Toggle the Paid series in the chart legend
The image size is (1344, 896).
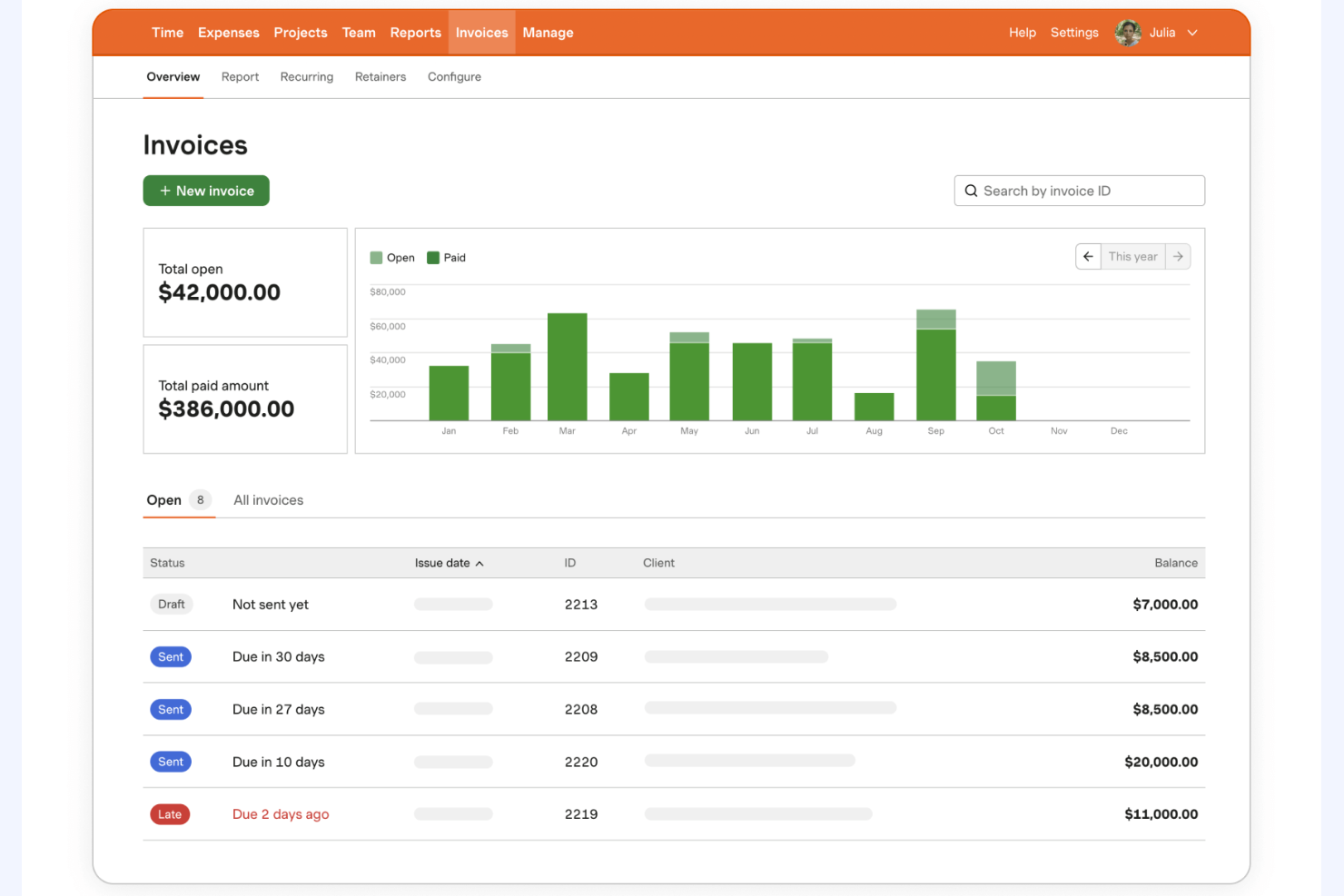446,257
